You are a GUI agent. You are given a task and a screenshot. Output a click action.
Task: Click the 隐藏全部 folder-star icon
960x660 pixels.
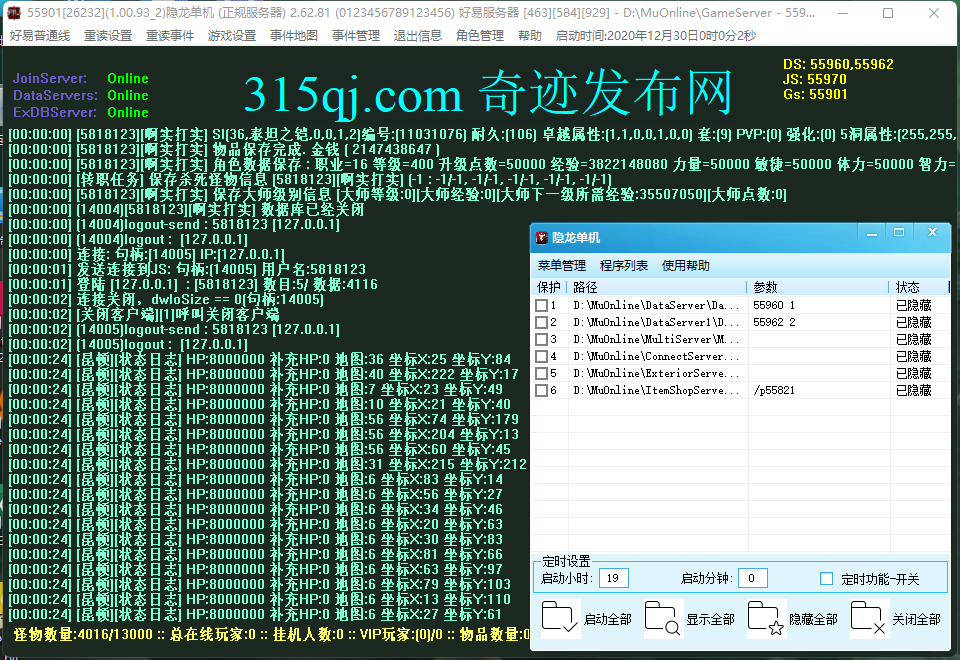point(766,619)
